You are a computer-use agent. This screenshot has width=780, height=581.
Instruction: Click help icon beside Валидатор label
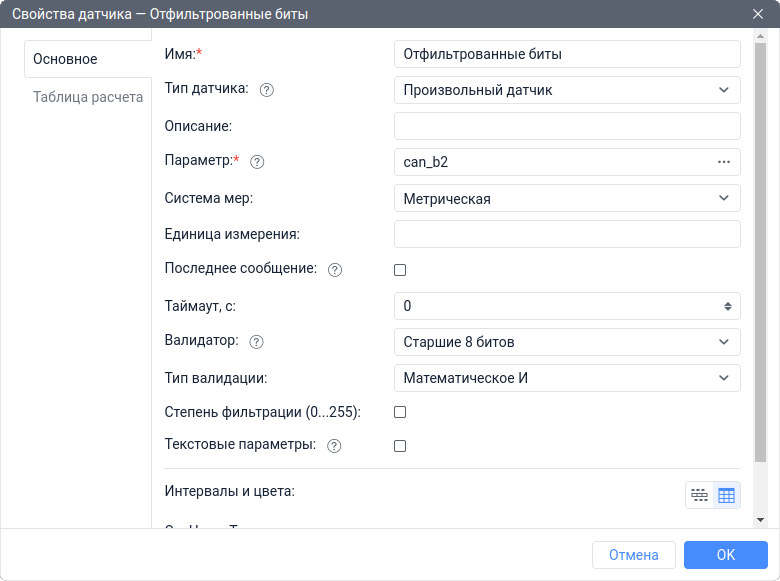pyautogui.click(x=256, y=342)
